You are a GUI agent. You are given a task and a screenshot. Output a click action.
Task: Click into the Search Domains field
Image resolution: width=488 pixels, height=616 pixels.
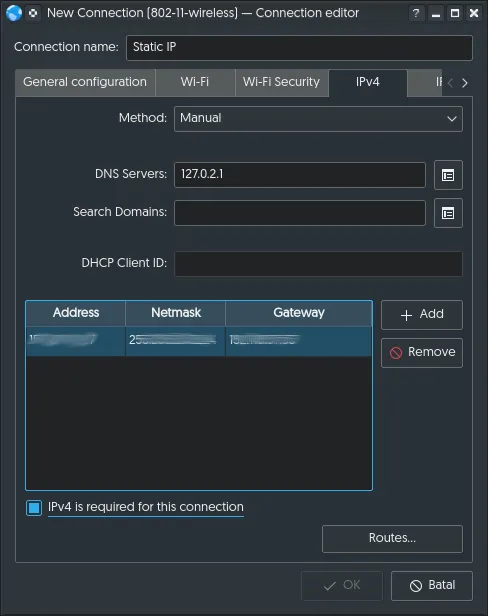coord(300,213)
